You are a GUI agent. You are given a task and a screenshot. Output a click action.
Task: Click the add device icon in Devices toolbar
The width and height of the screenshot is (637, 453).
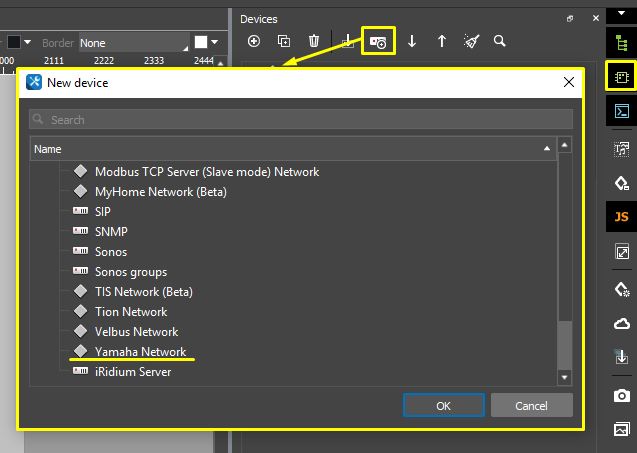(254, 41)
